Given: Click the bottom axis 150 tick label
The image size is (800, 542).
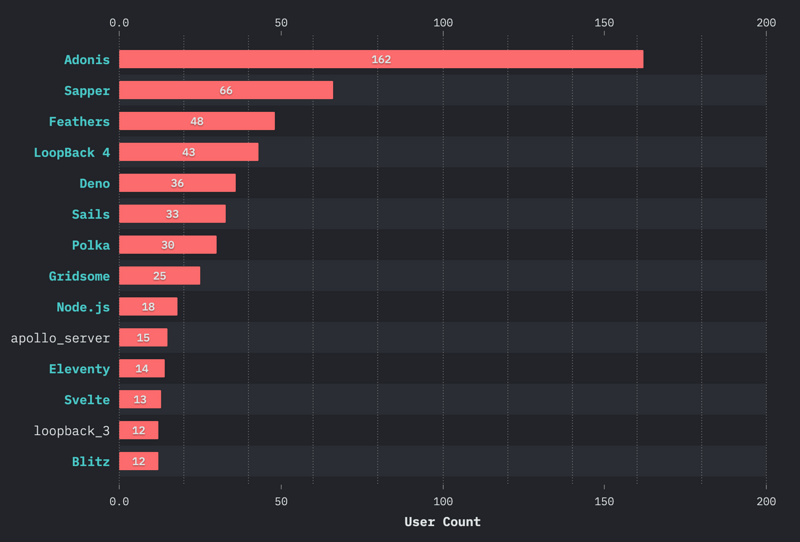Looking at the screenshot, I should click(x=604, y=501).
